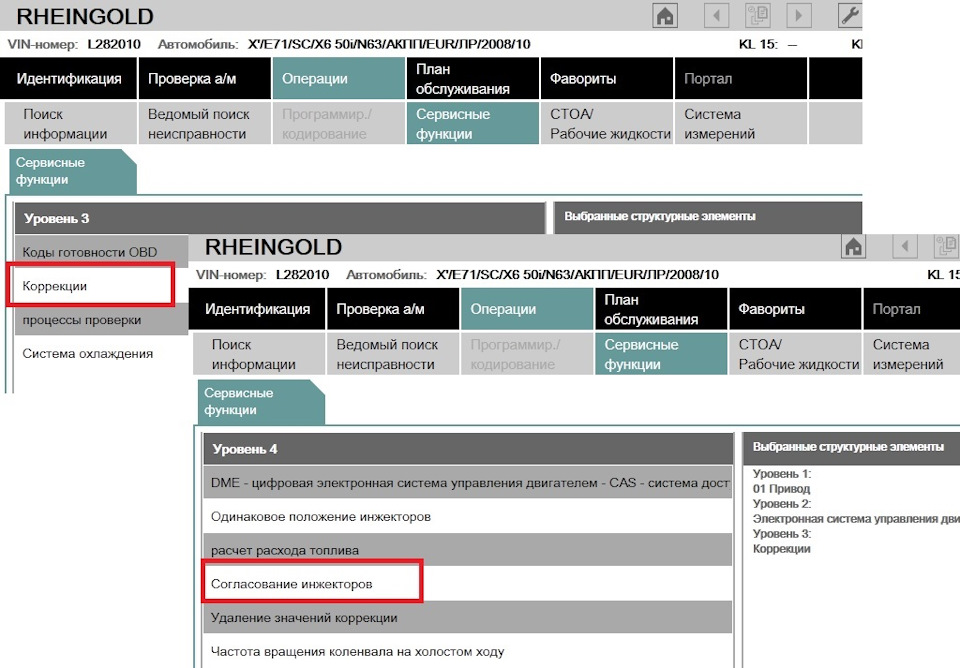Click the teal Сервисные функции page tab, upper-left window

tap(72, 171)
